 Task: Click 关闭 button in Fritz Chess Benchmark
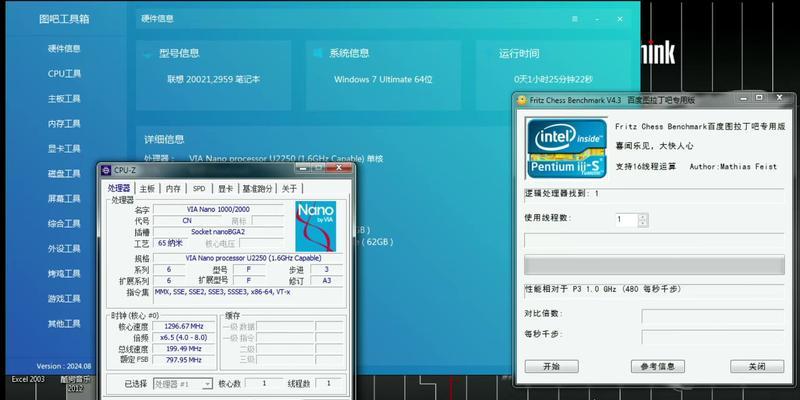pyautogui.click(x=757, y=366)
